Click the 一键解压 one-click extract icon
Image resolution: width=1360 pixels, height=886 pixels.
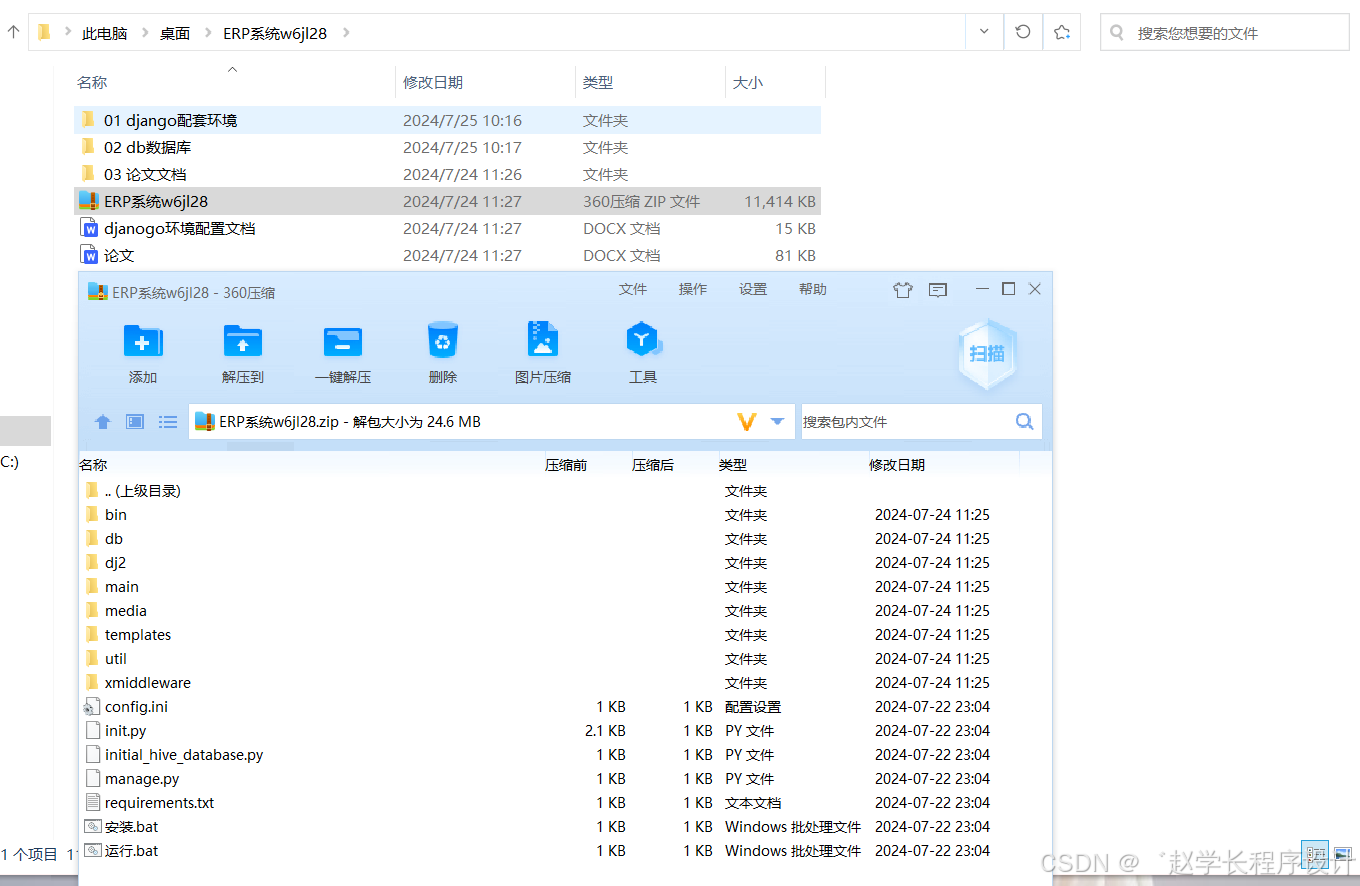[342, 352]
